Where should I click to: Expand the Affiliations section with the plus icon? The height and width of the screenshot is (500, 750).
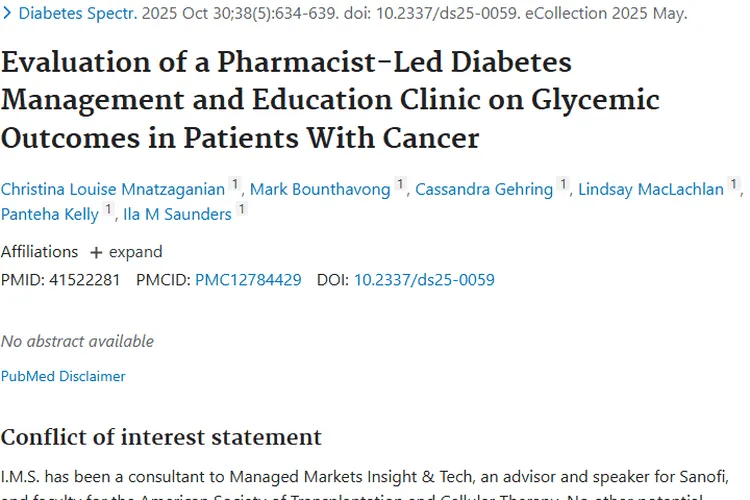(97, 252)
